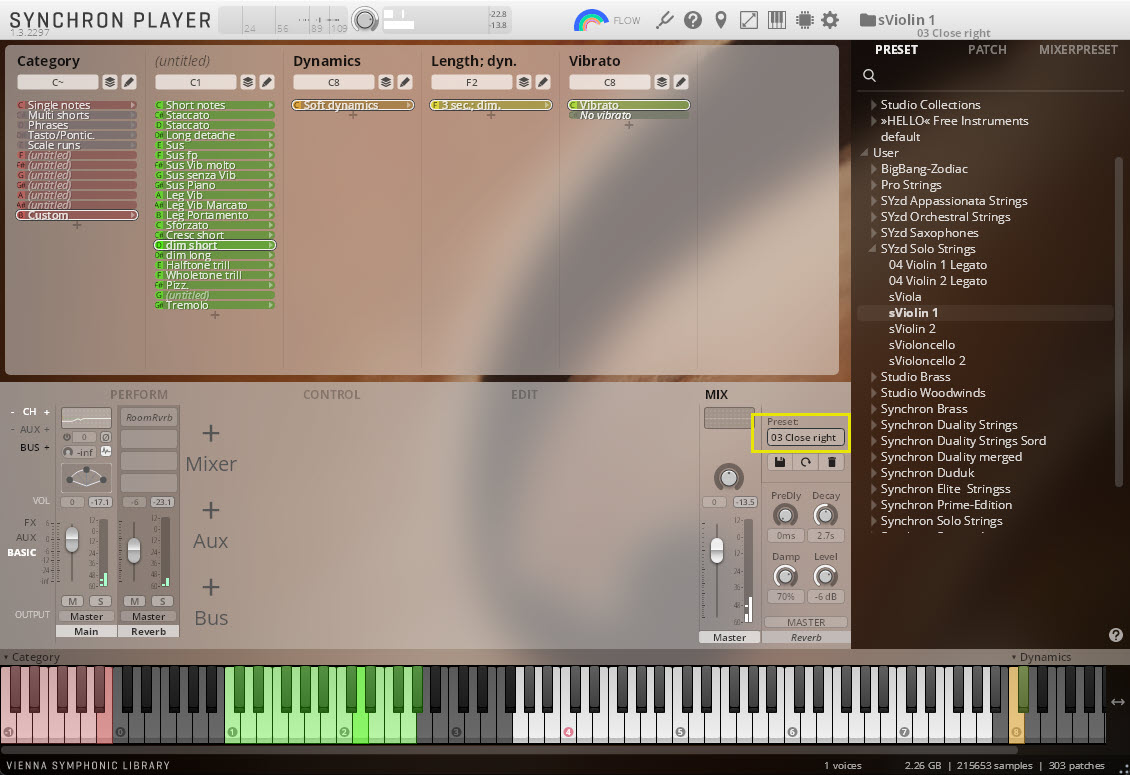Switch to the PRESET tab
Image resolution: width=1130 pixels, height=775 pixels.
coord(896,50)
